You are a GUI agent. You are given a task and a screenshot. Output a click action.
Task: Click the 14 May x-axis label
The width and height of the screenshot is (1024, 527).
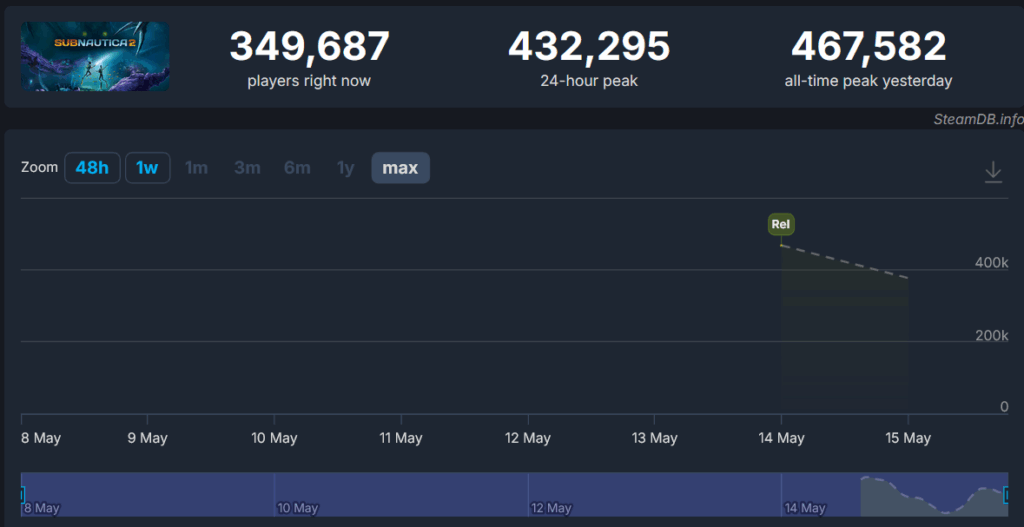781,438
